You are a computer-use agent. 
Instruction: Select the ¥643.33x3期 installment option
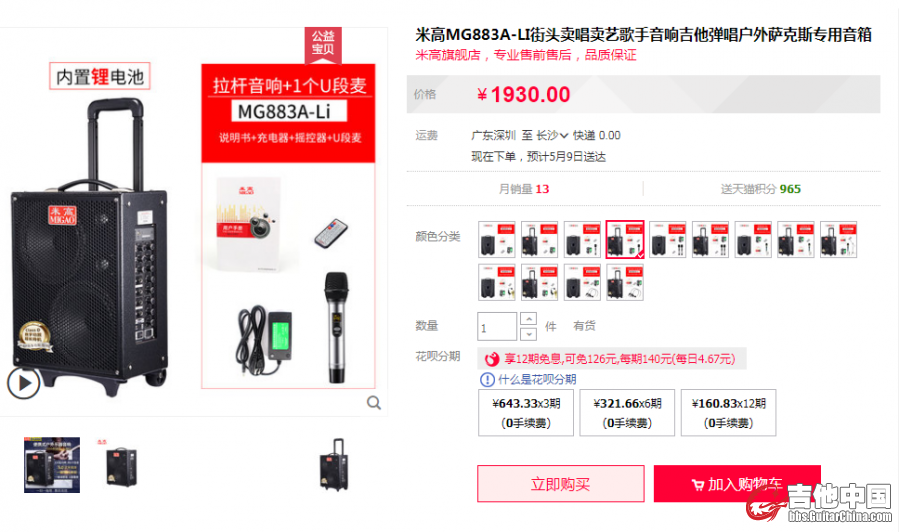tap(526, 413)
